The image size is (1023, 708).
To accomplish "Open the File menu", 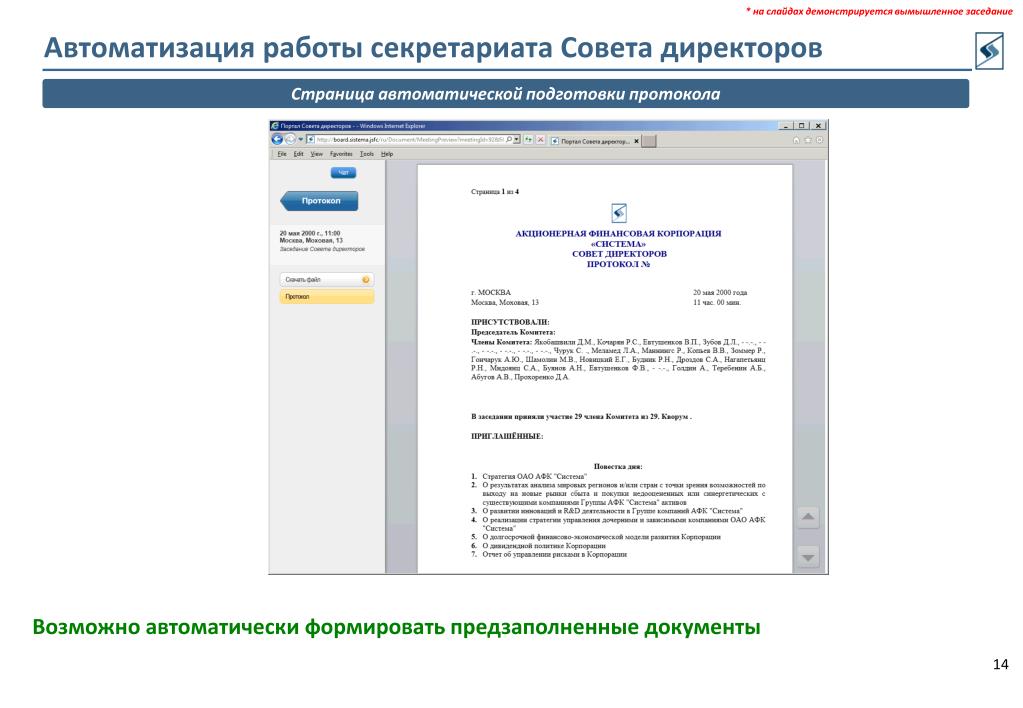I will (x=282, y=154).
